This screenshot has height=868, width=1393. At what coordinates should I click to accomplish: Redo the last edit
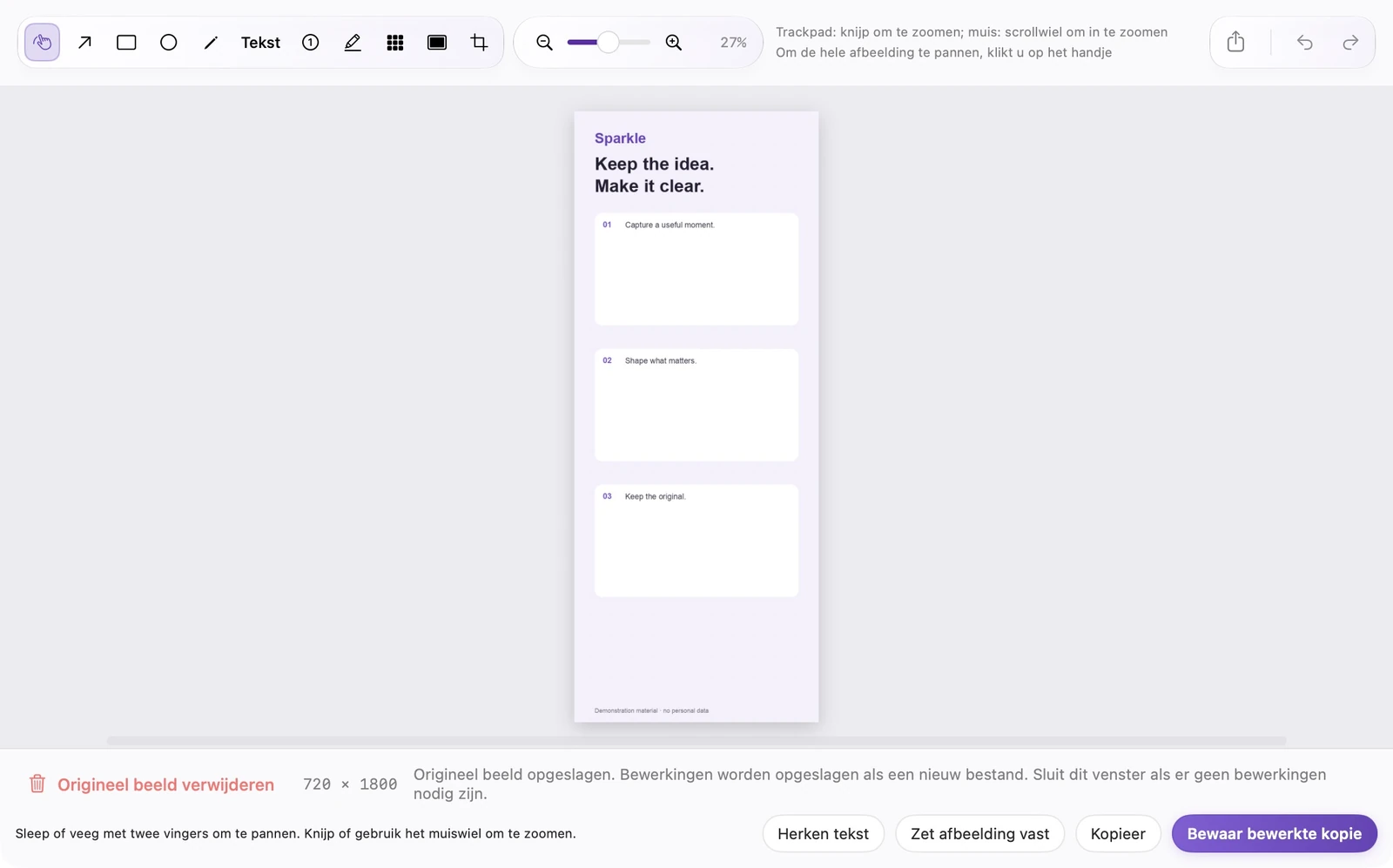1350,42
